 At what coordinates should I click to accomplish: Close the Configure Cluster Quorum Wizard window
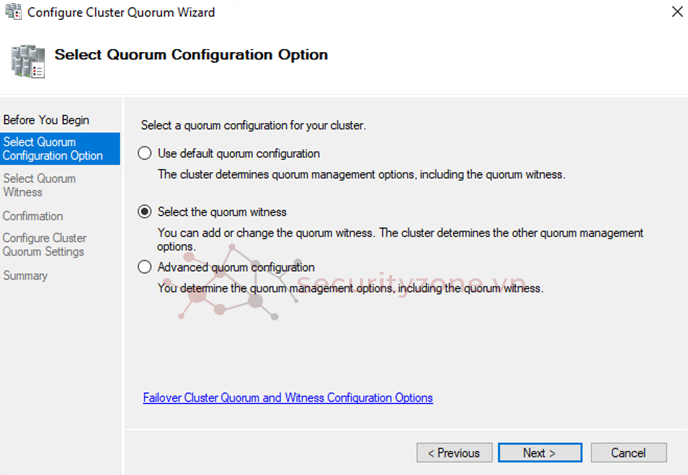pyautogui.click(x=661, y=13)
